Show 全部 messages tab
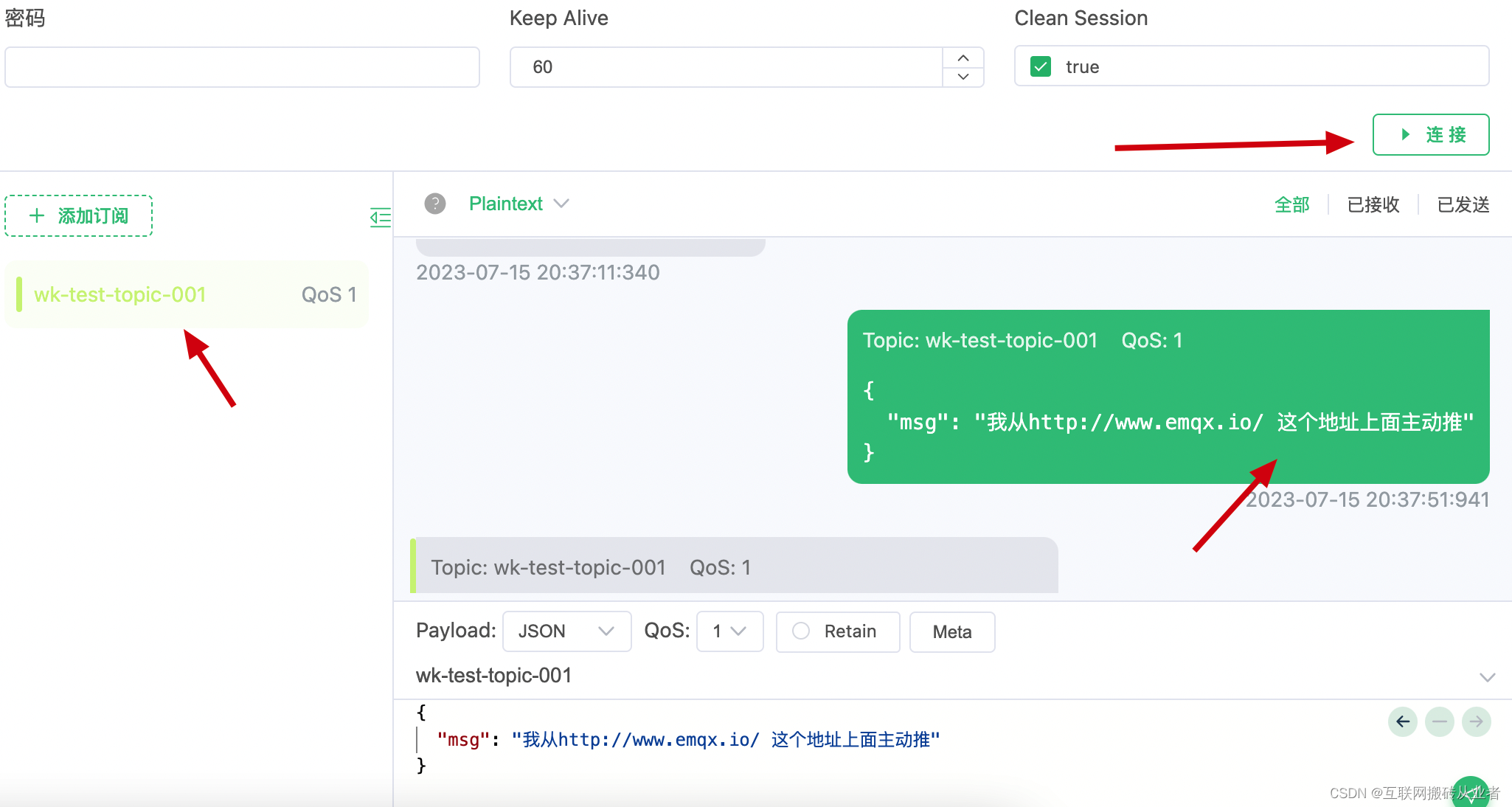This screenshot has width=1512, height=807. [1291, 204]
